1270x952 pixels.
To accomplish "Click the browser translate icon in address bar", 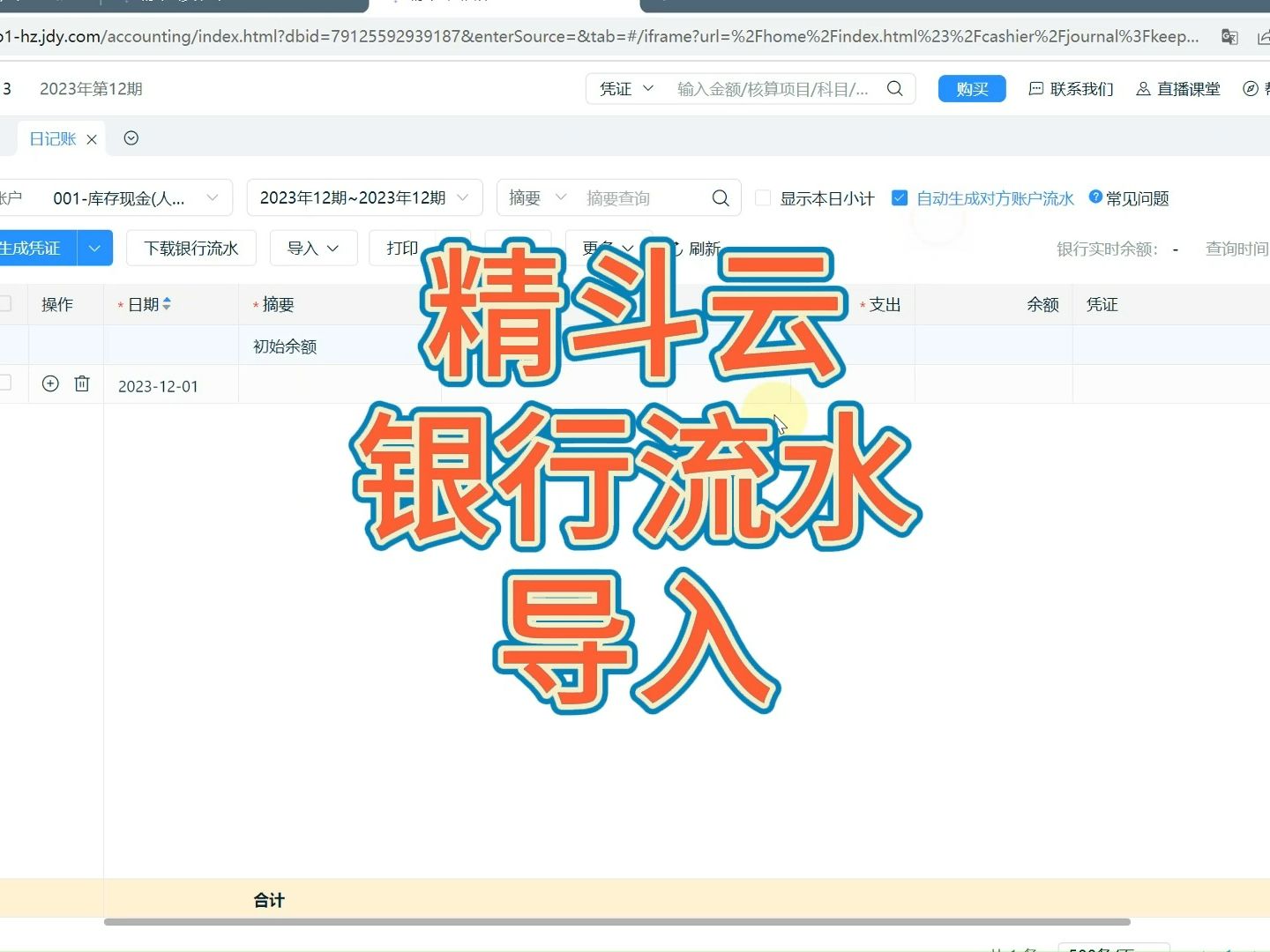I will pos(1229,36).
